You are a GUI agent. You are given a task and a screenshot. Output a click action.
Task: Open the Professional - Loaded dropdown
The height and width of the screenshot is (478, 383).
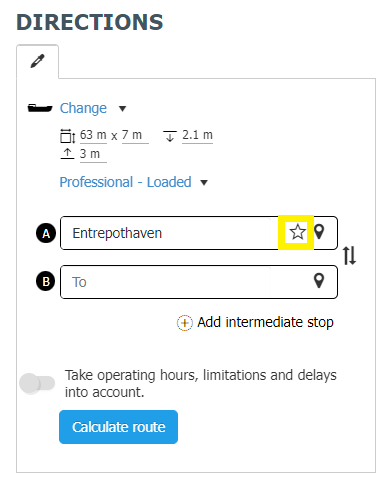coord(125,182)
